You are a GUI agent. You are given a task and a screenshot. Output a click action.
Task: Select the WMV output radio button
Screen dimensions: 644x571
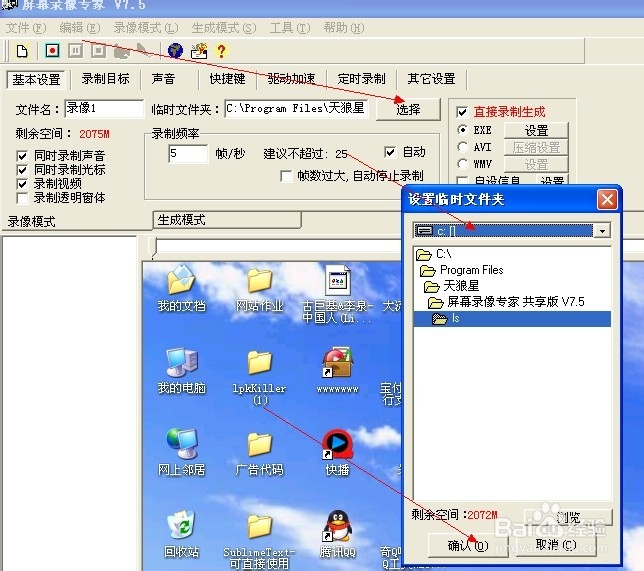click(x=462, y=164)
